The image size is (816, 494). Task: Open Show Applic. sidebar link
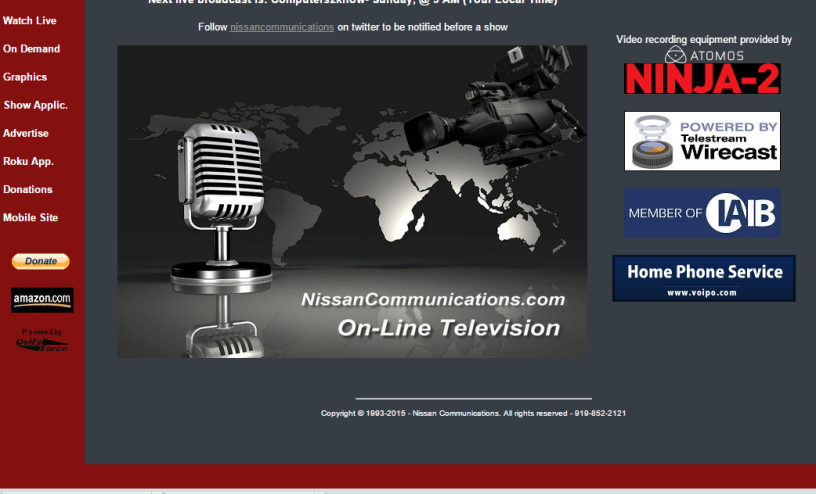(x=36, y=105)
